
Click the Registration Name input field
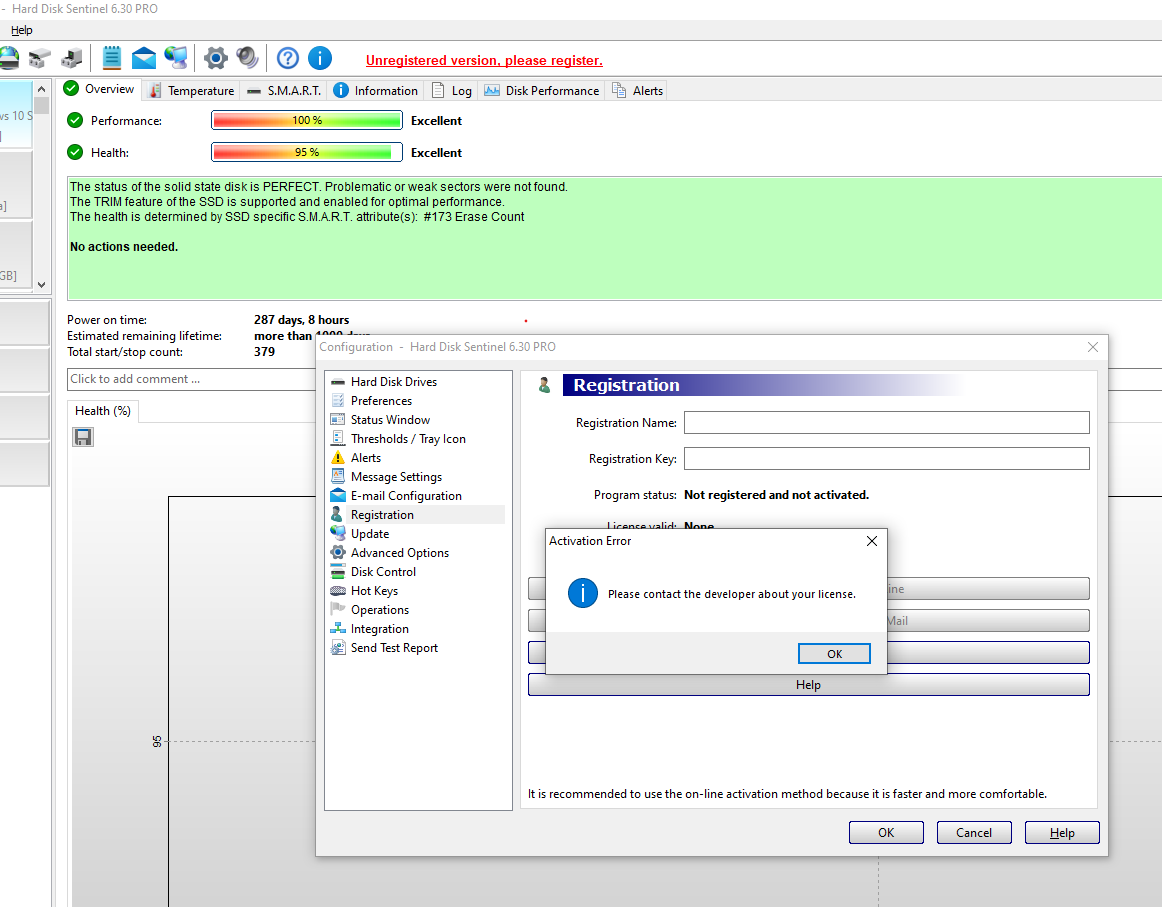click(x=886, y=423)
